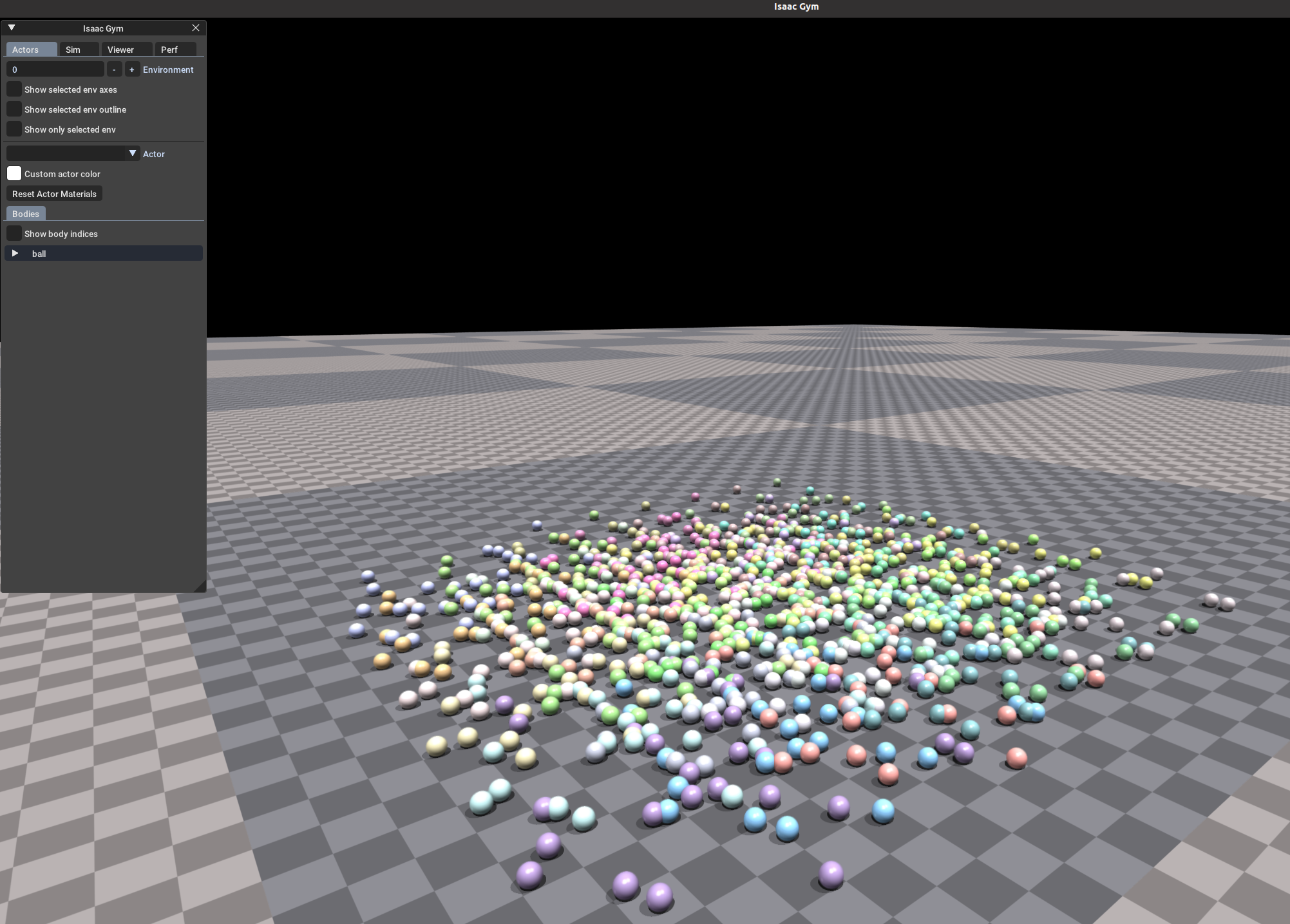
Task: Click the environment index input field
Action: click(55, 70)
